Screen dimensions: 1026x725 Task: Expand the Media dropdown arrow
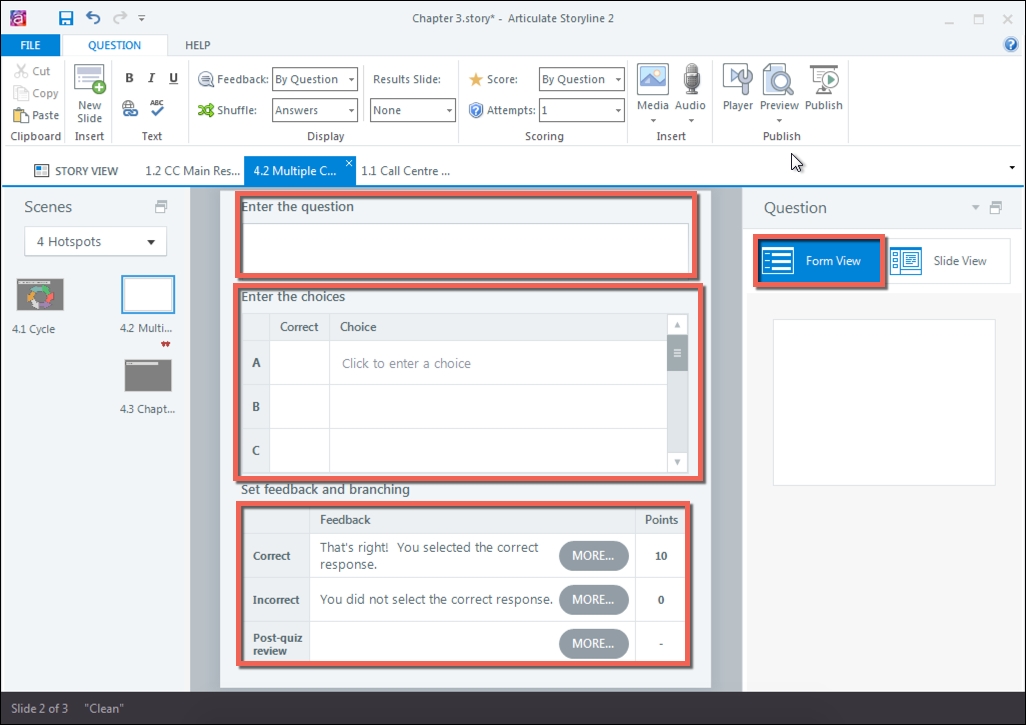[653, 120]
